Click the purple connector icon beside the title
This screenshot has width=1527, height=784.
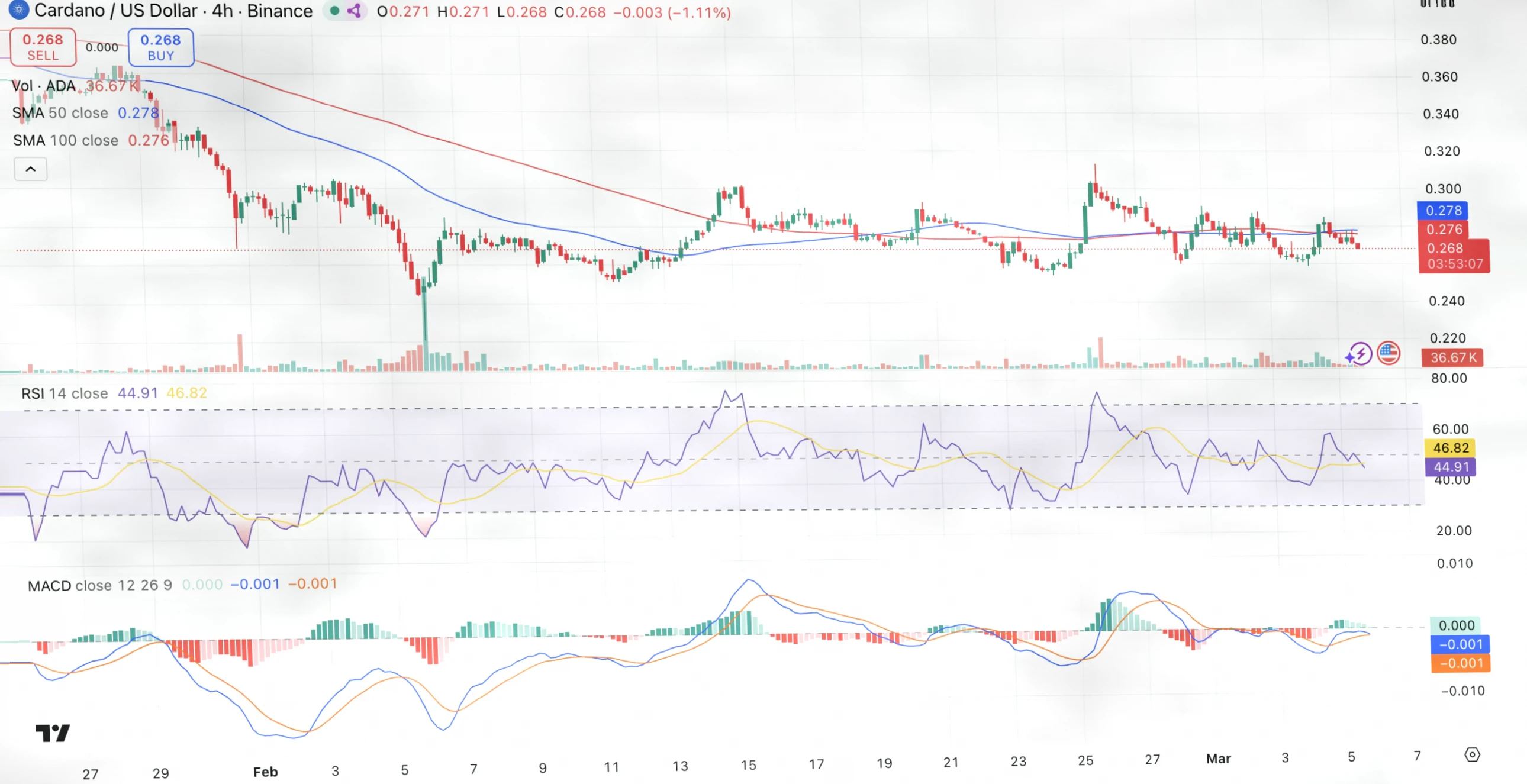click(354, 11)
